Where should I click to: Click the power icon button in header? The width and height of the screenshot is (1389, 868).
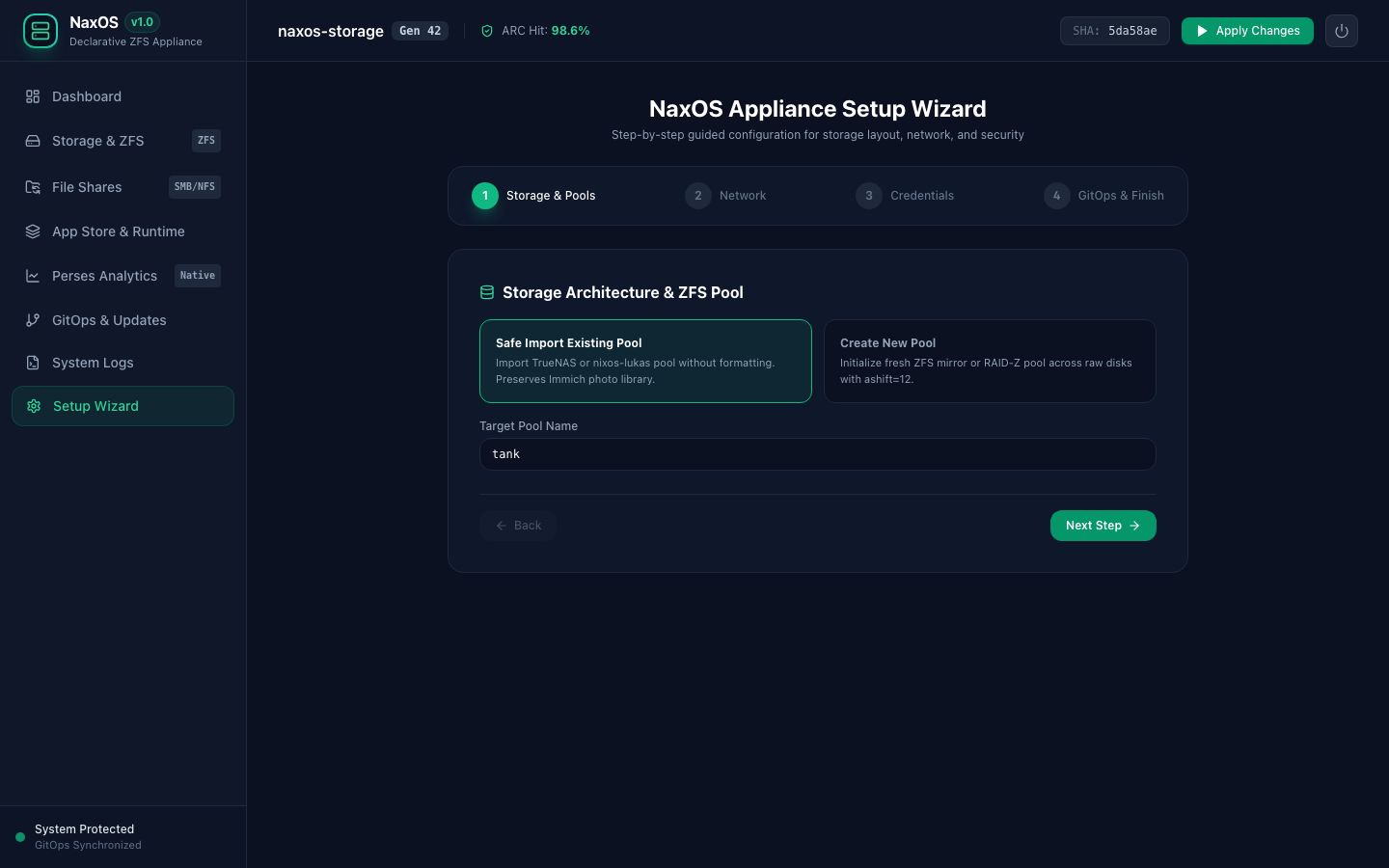(x=1342, y=31)
